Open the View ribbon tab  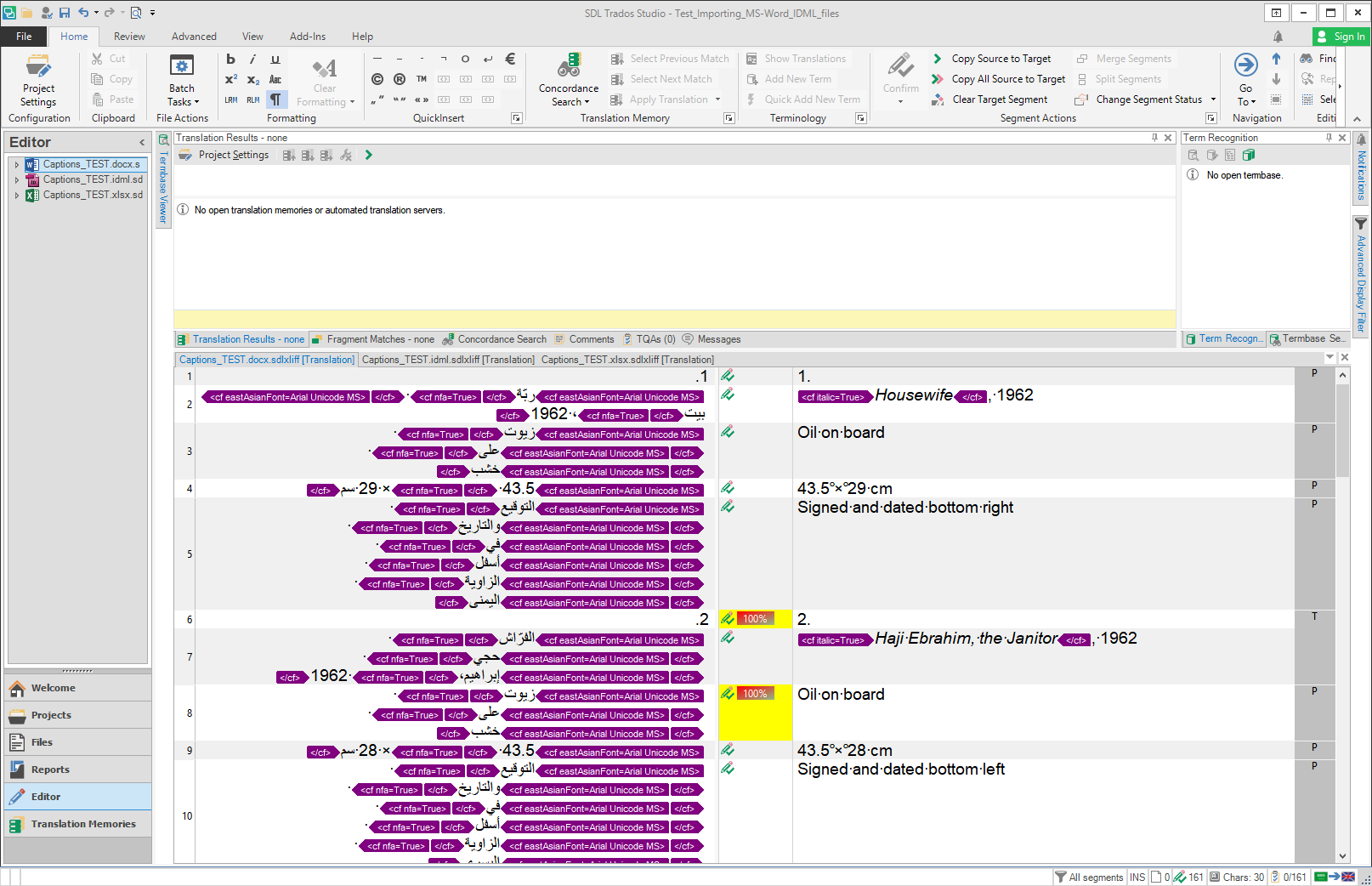tap(252, 37)
